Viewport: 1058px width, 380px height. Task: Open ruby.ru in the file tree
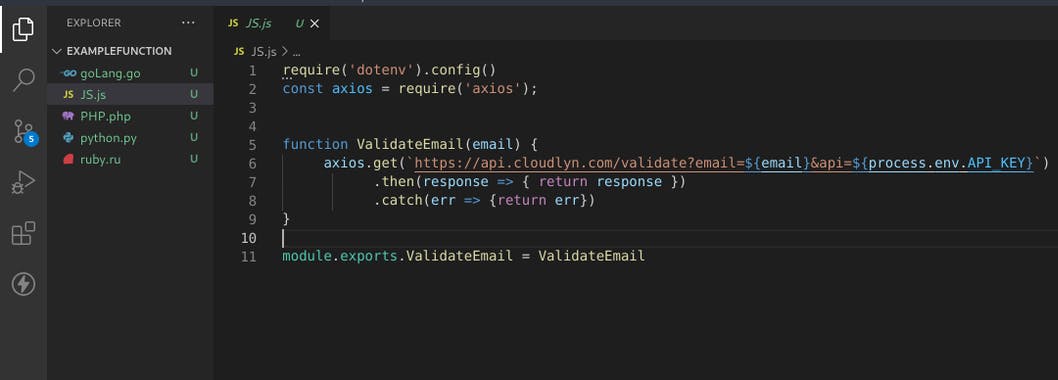pos(130,159)
